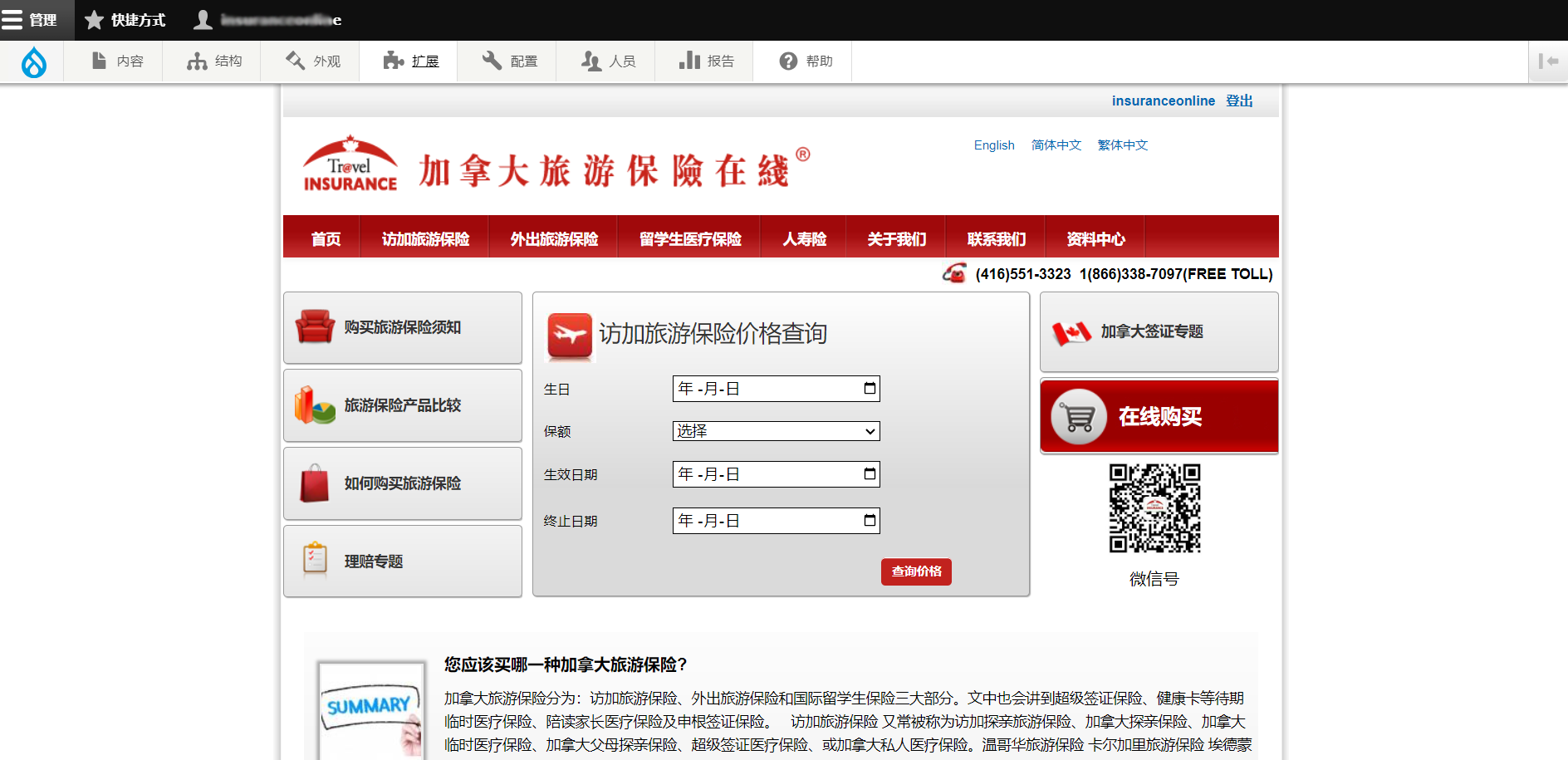The image size is (1568, 760).
Task: Click the 生效日期 date input field
Action: 776,474
